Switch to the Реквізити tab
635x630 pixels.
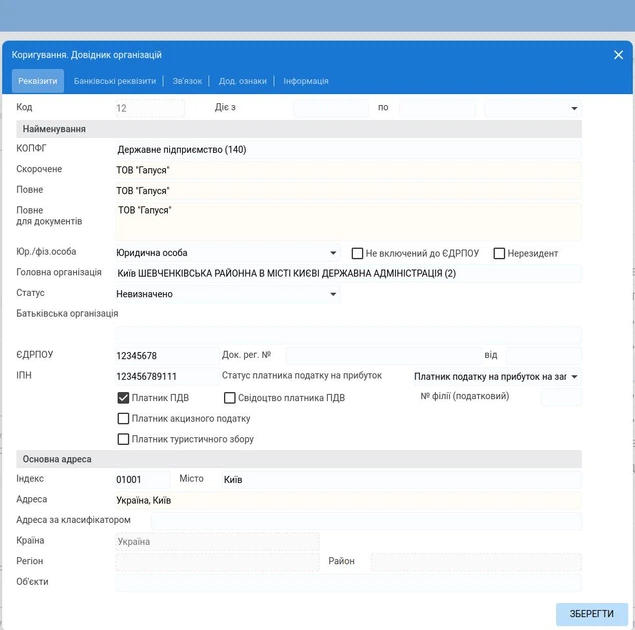(x=38, y=81)
